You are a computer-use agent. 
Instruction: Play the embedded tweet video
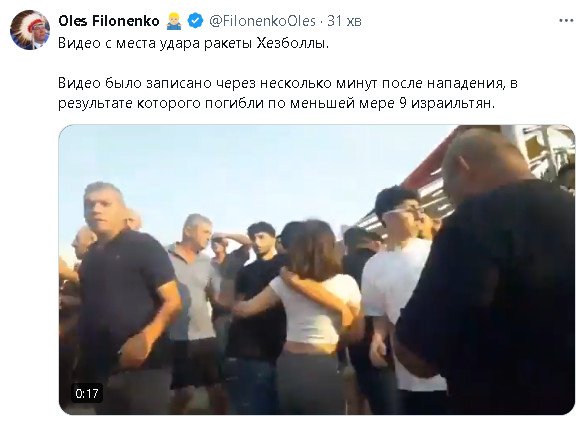(x=317, y=270)
